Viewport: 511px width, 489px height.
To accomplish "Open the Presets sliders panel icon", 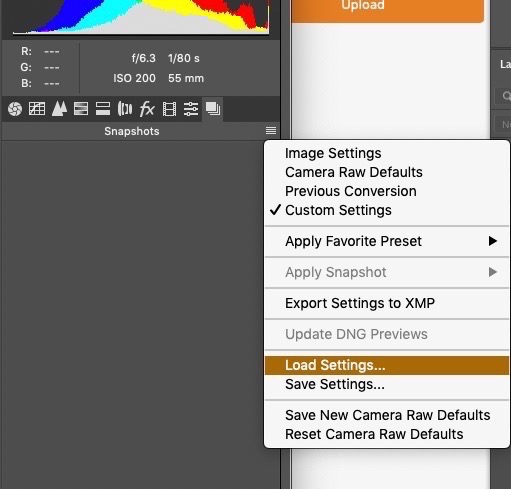I will coord(191,109).
